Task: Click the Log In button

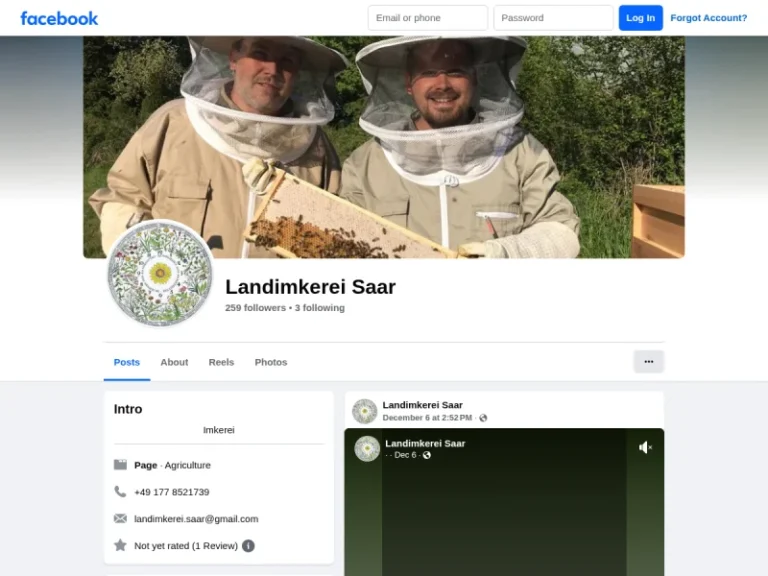Action: click(641, 18)
